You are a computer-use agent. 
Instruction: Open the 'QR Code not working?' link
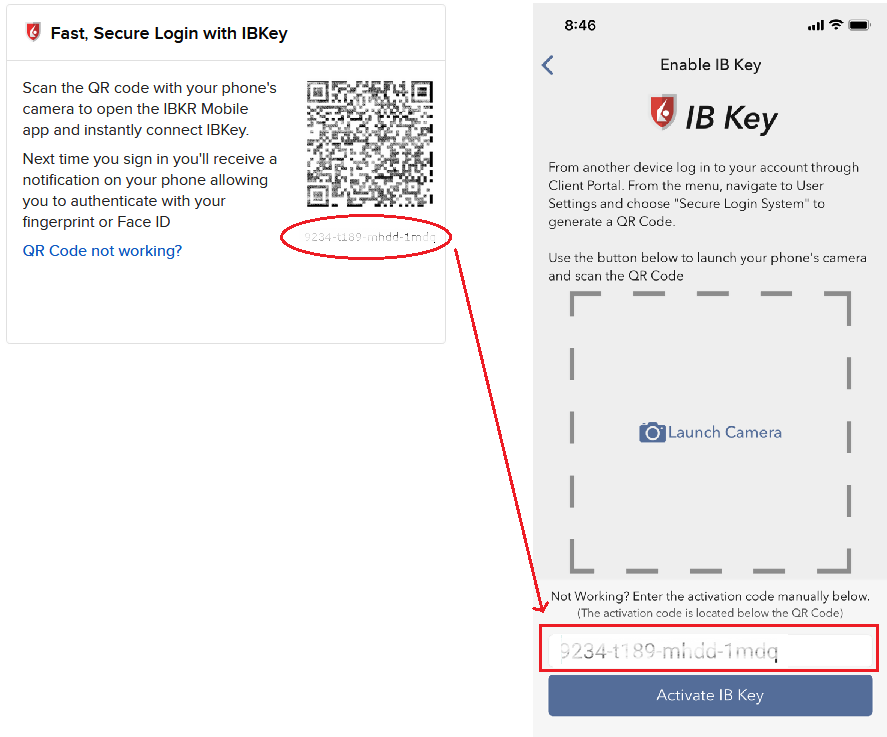coord(102,251)
